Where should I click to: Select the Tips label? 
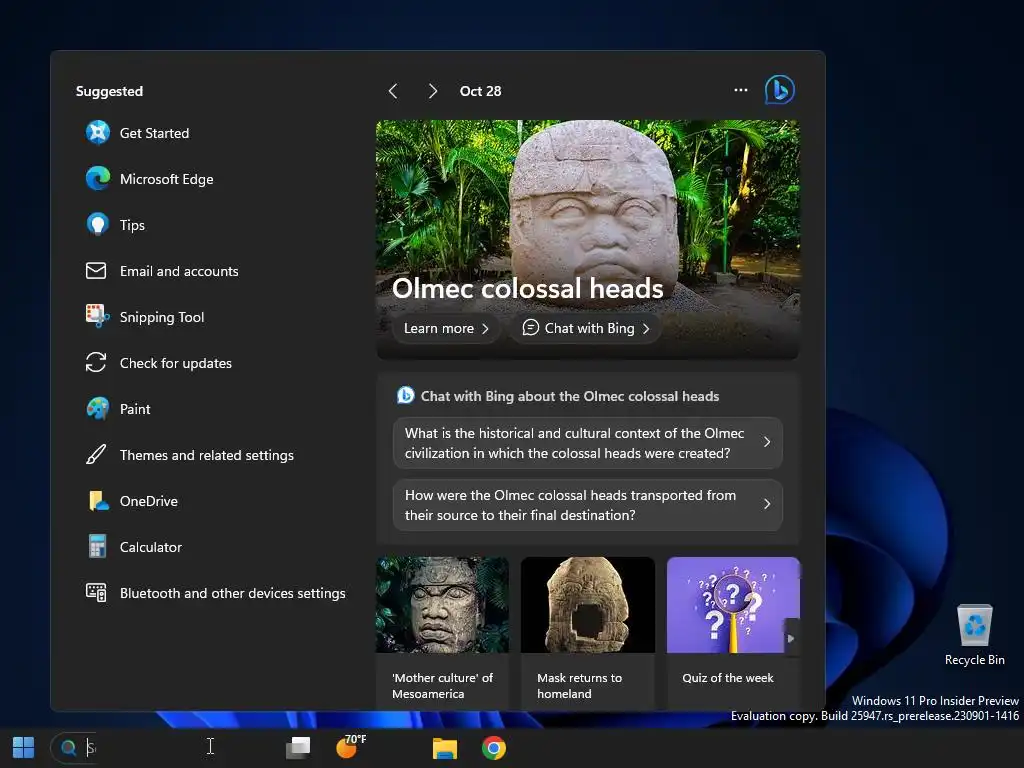[132, 225]
